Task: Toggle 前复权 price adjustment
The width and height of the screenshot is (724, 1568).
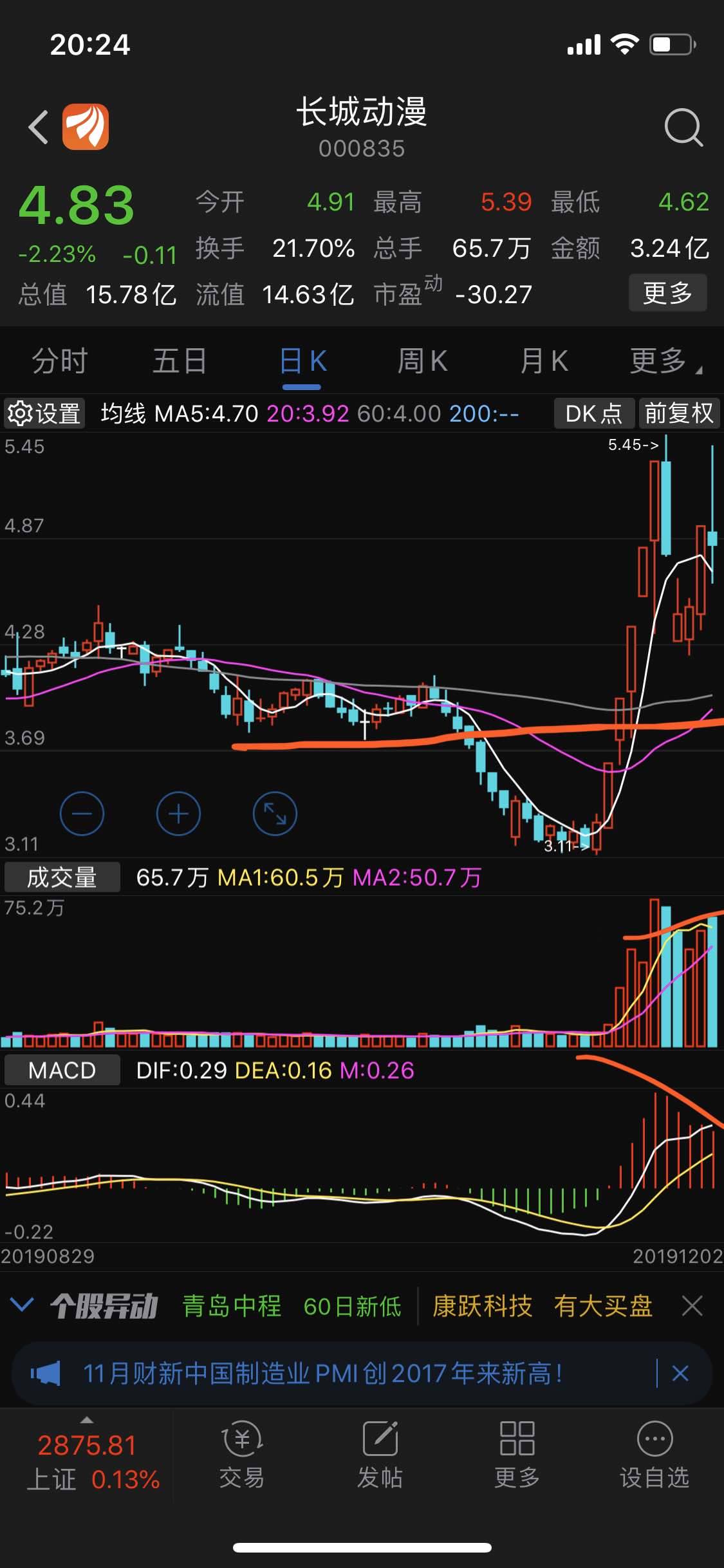Action: [x=679, y=413]
